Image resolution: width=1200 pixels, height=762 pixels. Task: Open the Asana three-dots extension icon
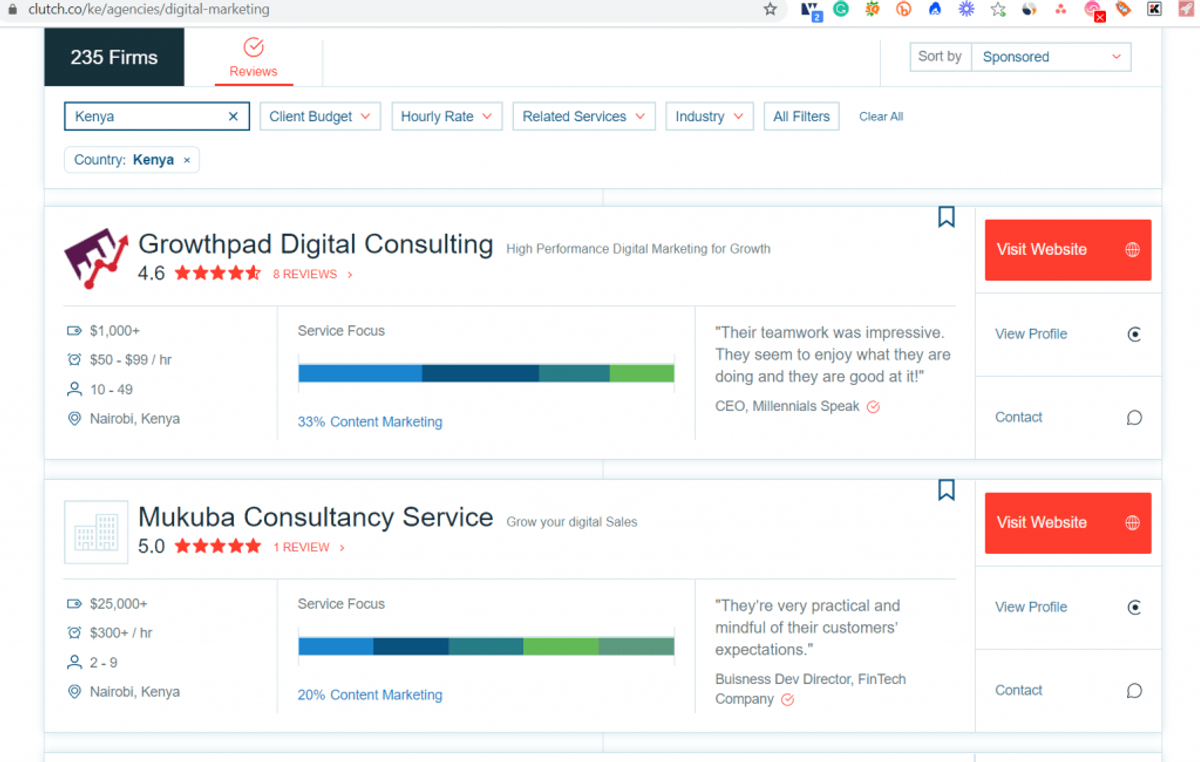tap(1060, 9)
